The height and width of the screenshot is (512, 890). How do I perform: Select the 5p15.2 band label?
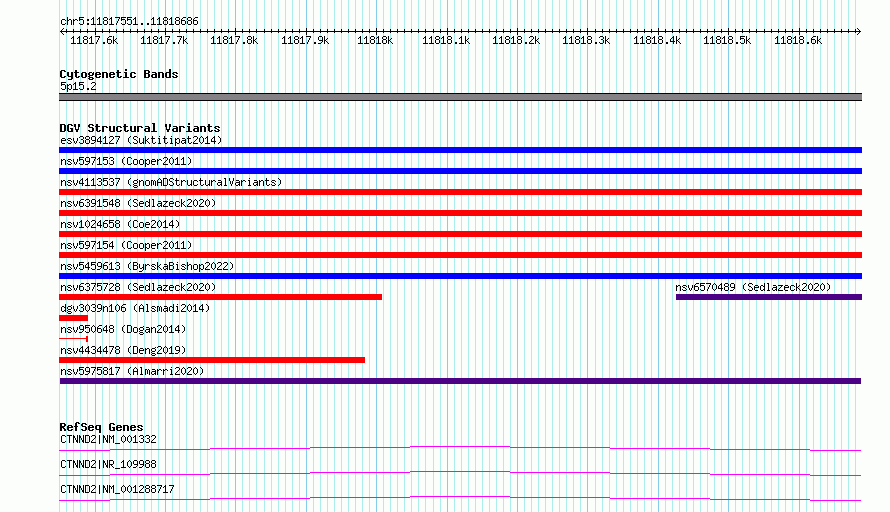point(78,86)
